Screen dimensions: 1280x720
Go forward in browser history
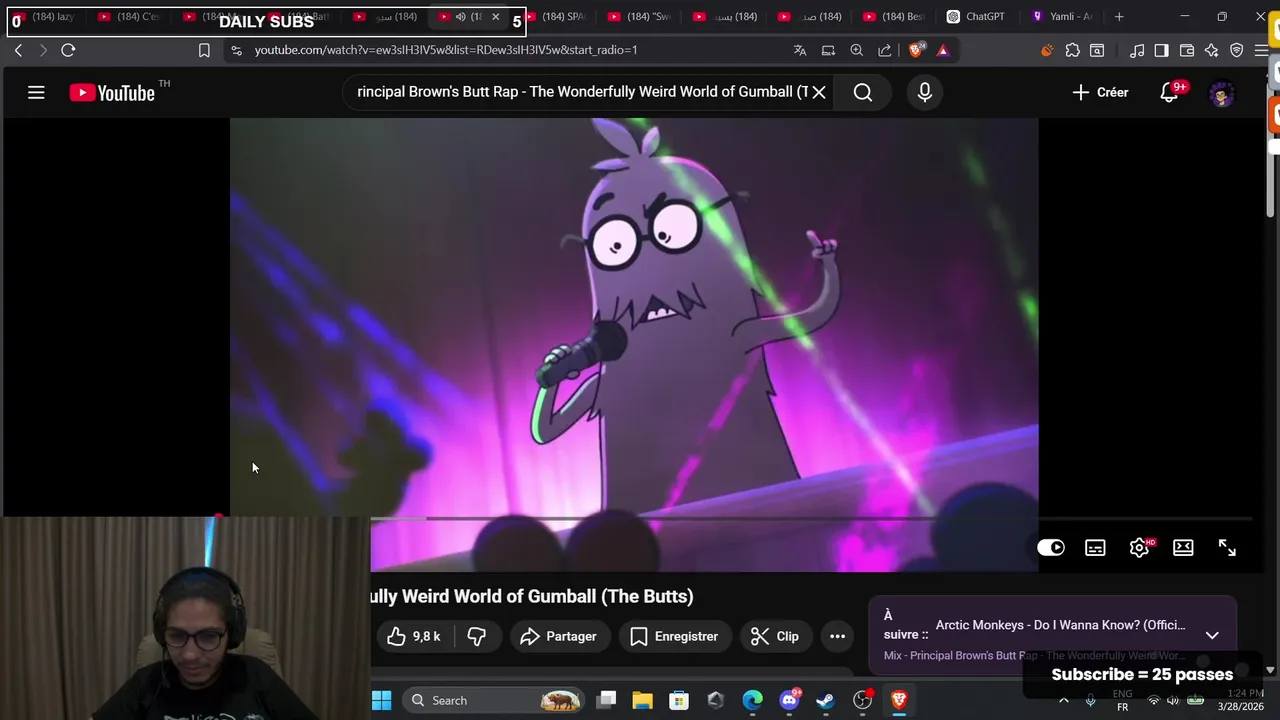point(42,50)
